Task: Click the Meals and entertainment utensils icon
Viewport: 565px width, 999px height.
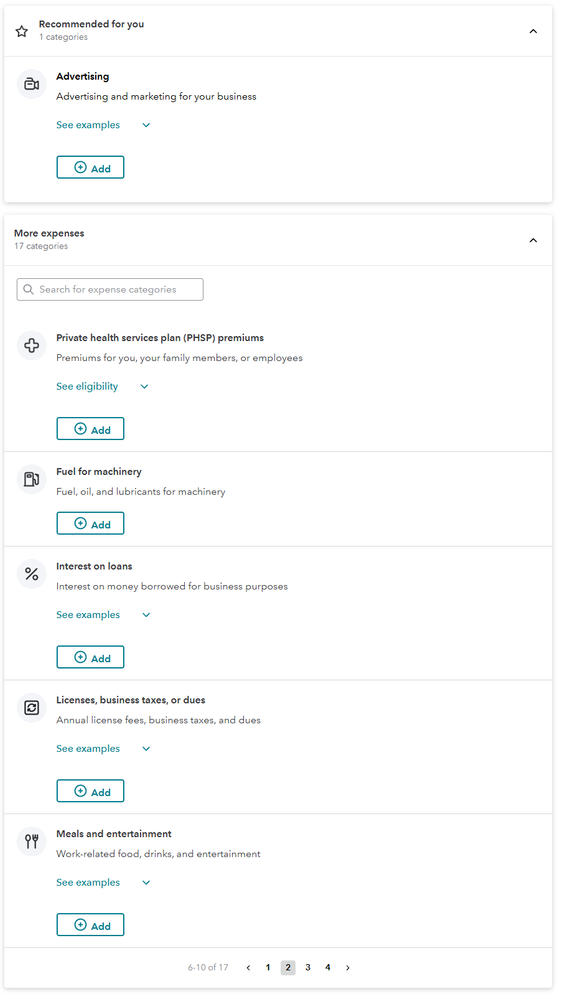Action: click(x=31, y=842)
